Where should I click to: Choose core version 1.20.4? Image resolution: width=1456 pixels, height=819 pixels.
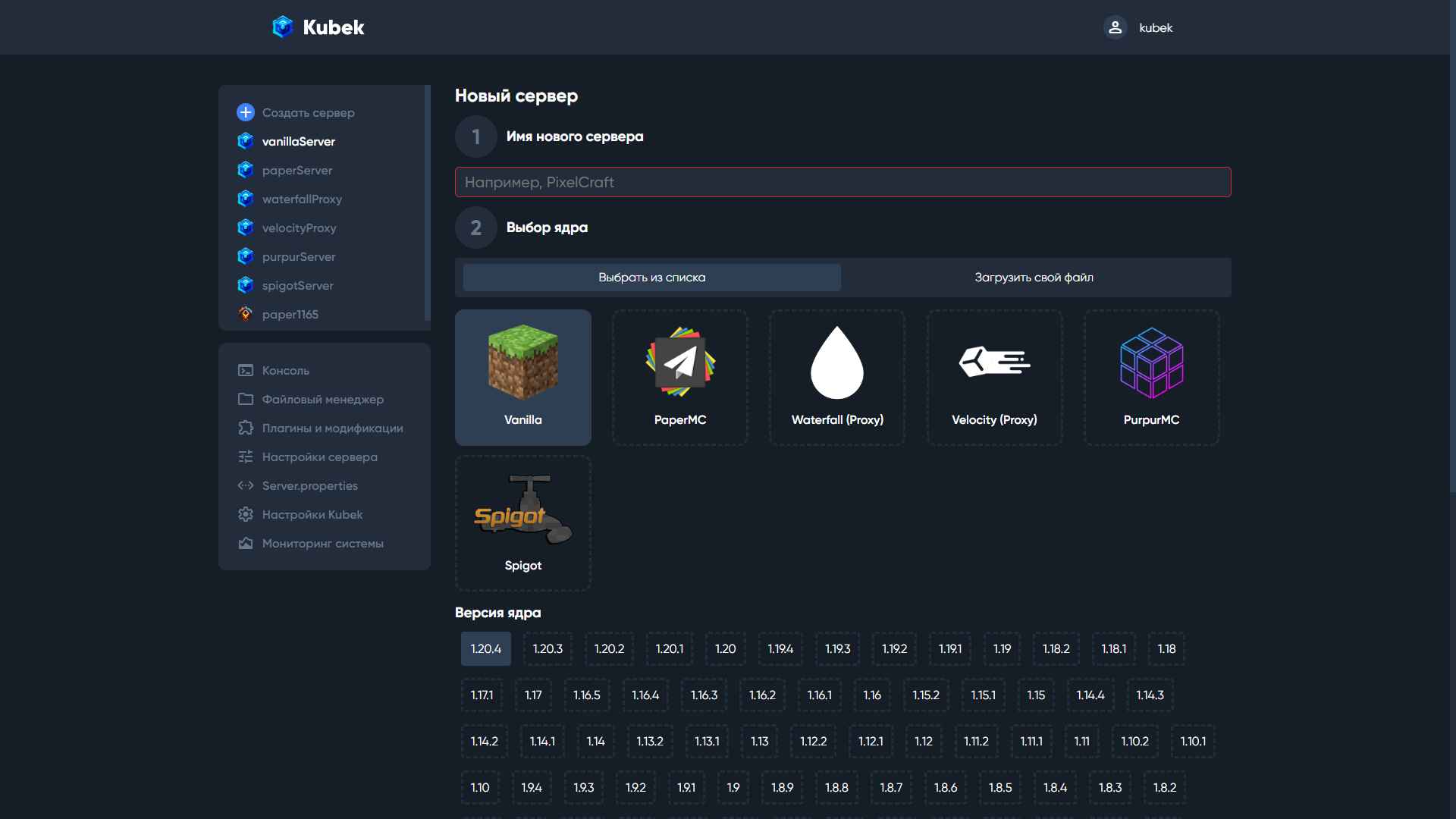tap(485, 649)
